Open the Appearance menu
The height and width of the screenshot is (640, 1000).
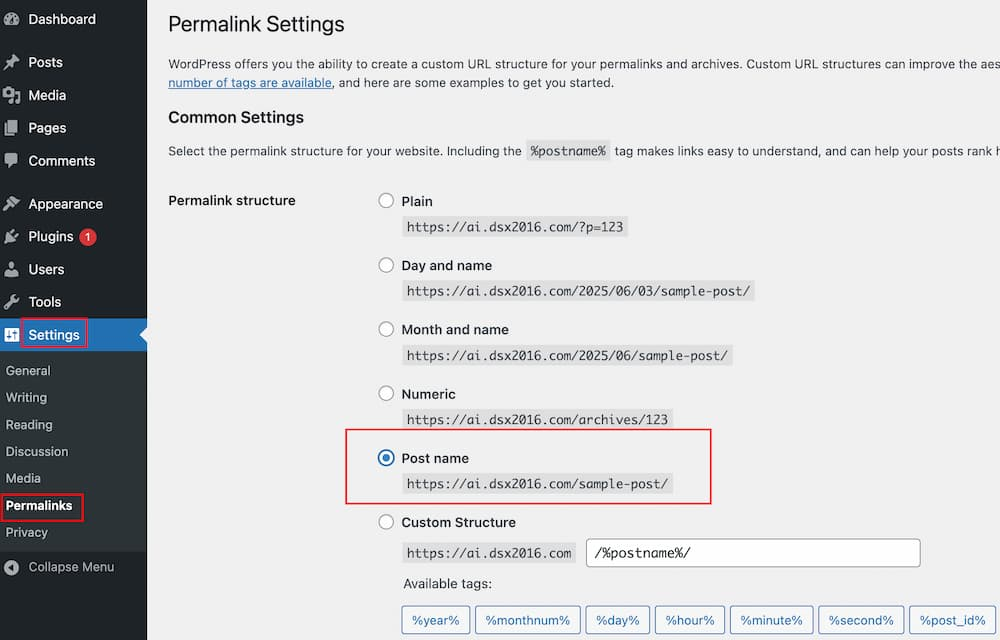[x=66, y=204]
